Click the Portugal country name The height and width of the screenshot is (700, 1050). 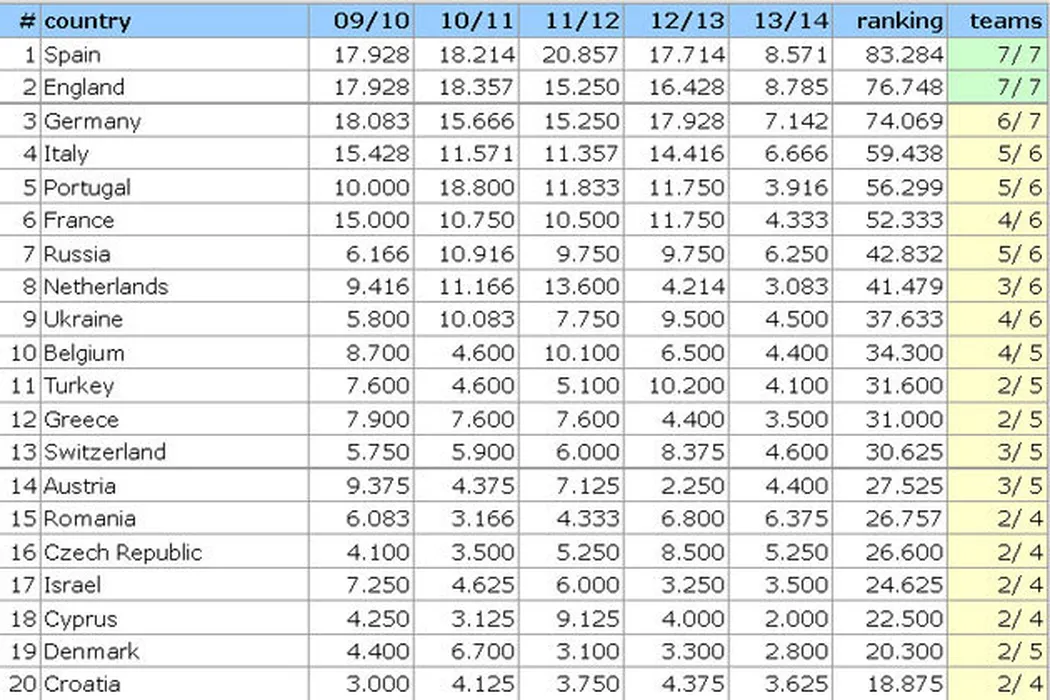87,187
